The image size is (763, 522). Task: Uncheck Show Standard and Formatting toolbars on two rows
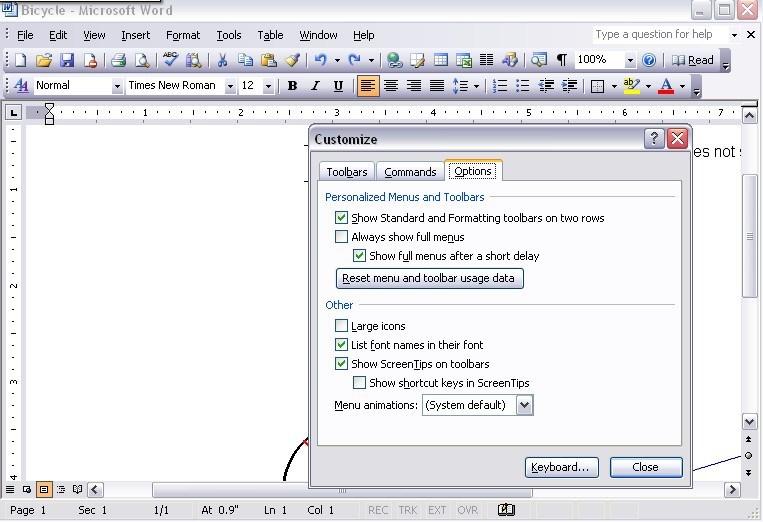(x=341, y=217)
